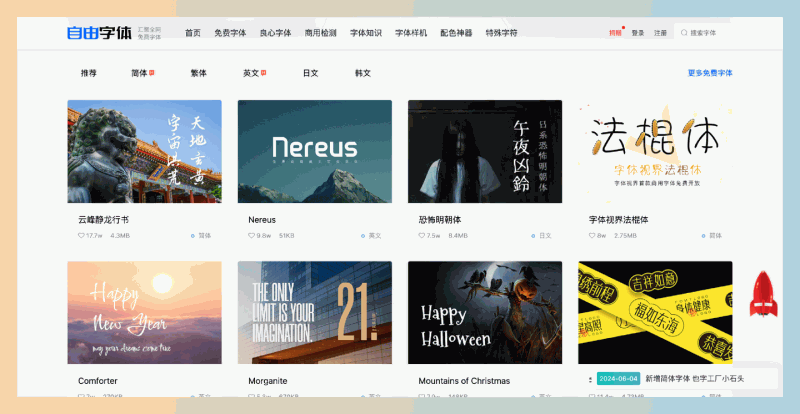Click the search magnifier icon

[684, 33]
